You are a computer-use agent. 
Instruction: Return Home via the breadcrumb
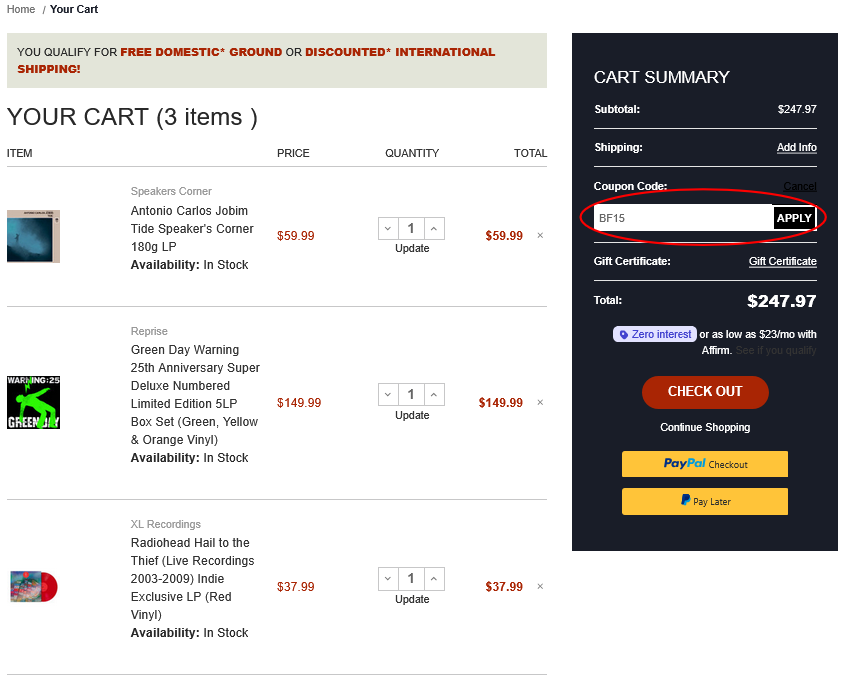19,9
